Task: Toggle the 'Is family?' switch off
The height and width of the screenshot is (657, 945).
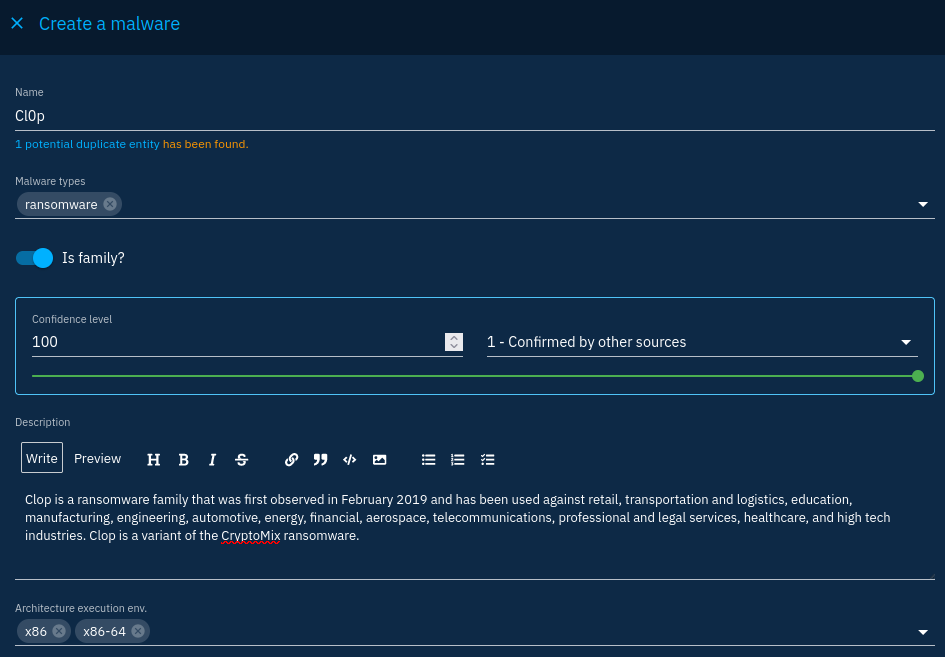Action: [34, 258]
